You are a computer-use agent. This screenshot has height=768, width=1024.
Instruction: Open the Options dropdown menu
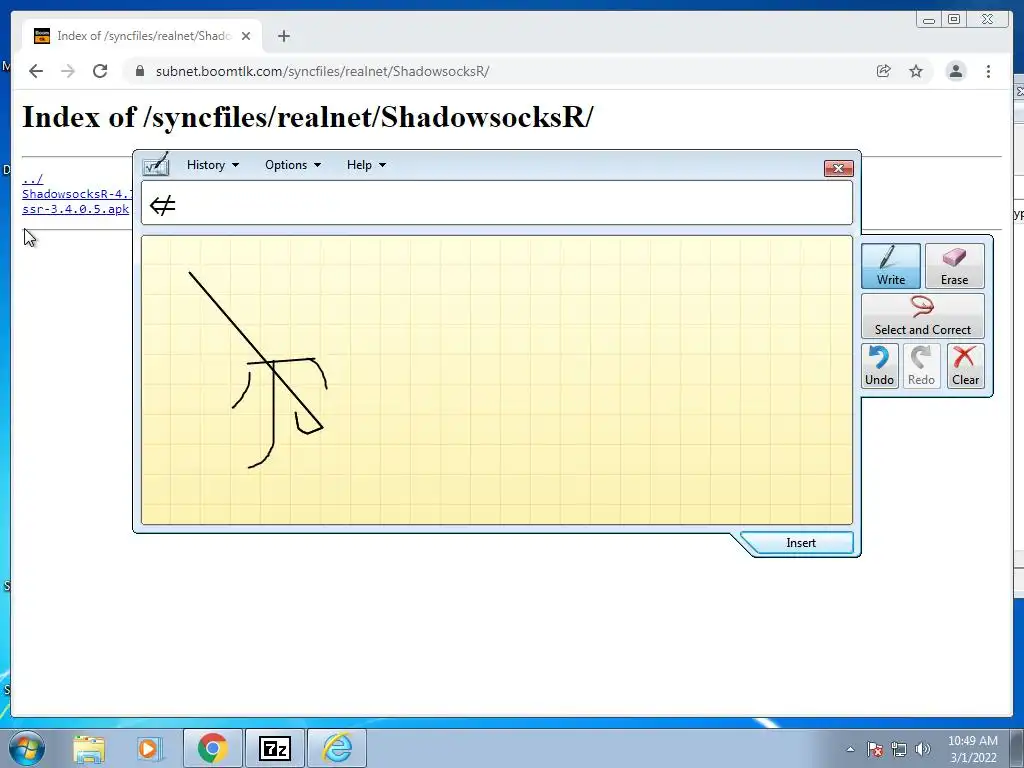click(293, 165)
